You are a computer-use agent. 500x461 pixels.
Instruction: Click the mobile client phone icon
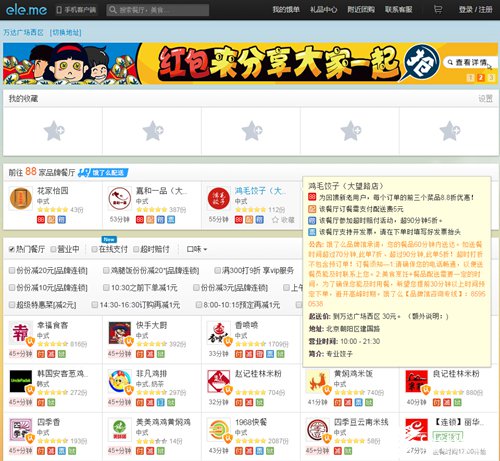pos(59,10)
